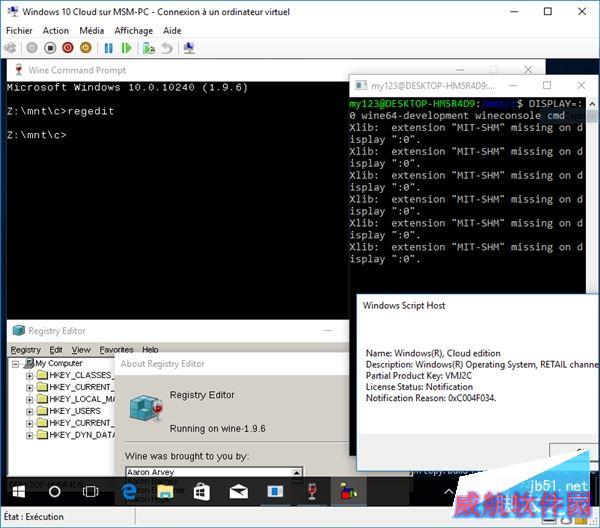Image resolution: width=600 pixels, height=528 pixels.
Task: Click the Wine Command Prompt console area
Action: click(x=178, y=200)
